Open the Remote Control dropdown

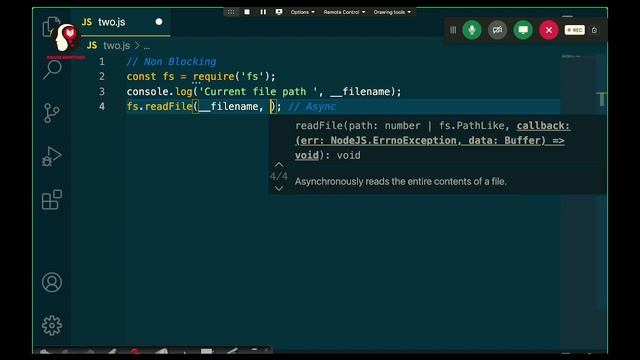point(344,12)
